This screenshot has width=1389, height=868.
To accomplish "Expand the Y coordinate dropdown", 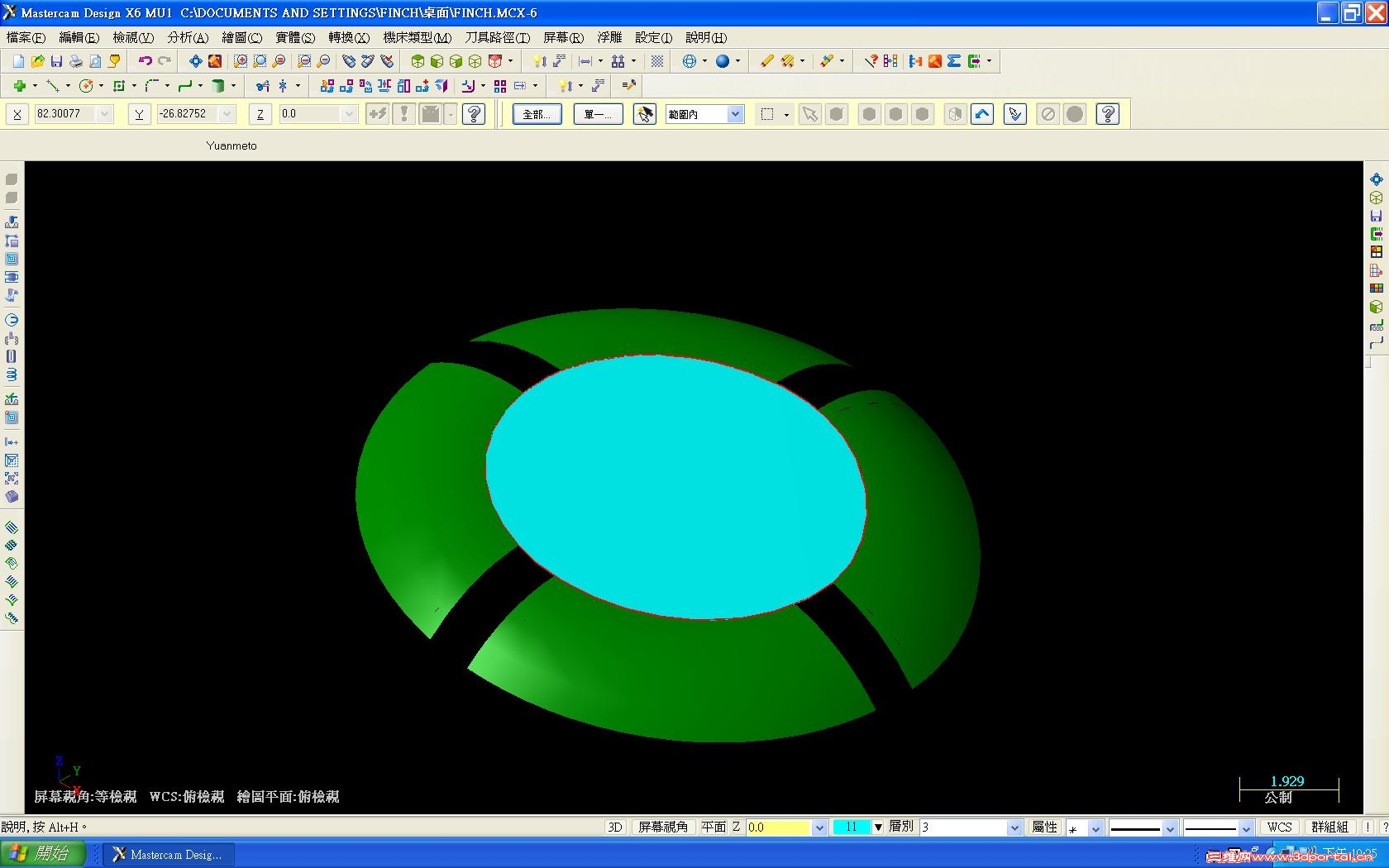I will (x=227, y=114).
